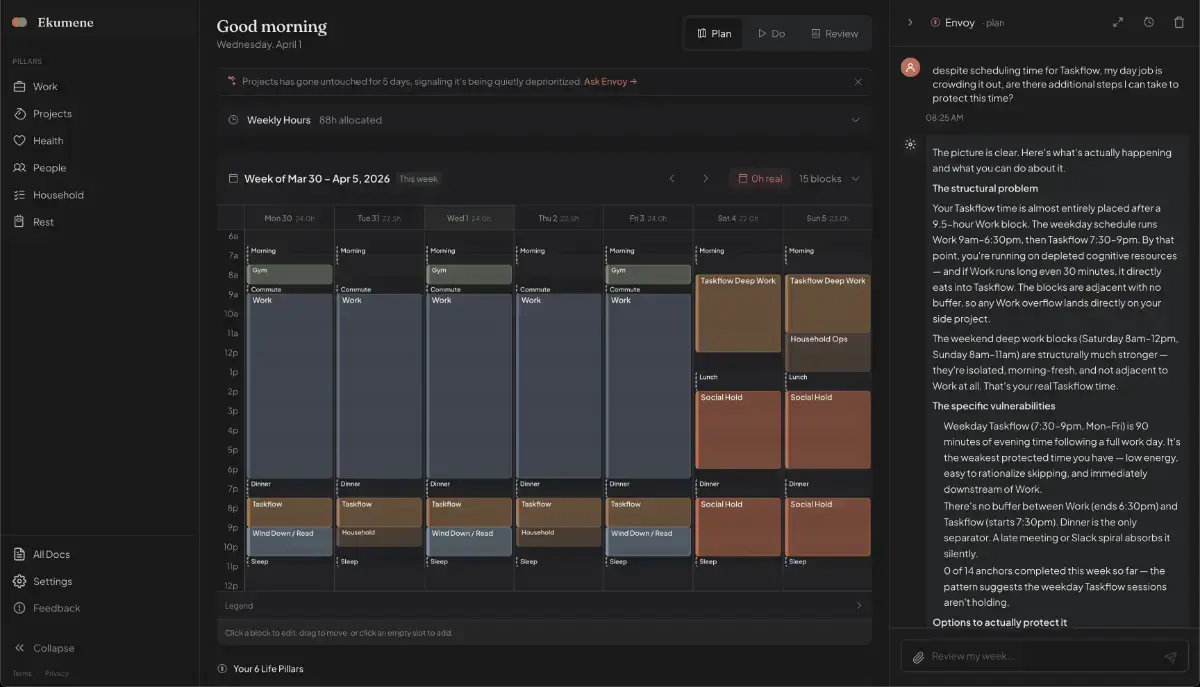Select the Saturday Taskflow Deep Work block
The image size is (1200, 687).
pyautogui.click(x=738, y=313)
